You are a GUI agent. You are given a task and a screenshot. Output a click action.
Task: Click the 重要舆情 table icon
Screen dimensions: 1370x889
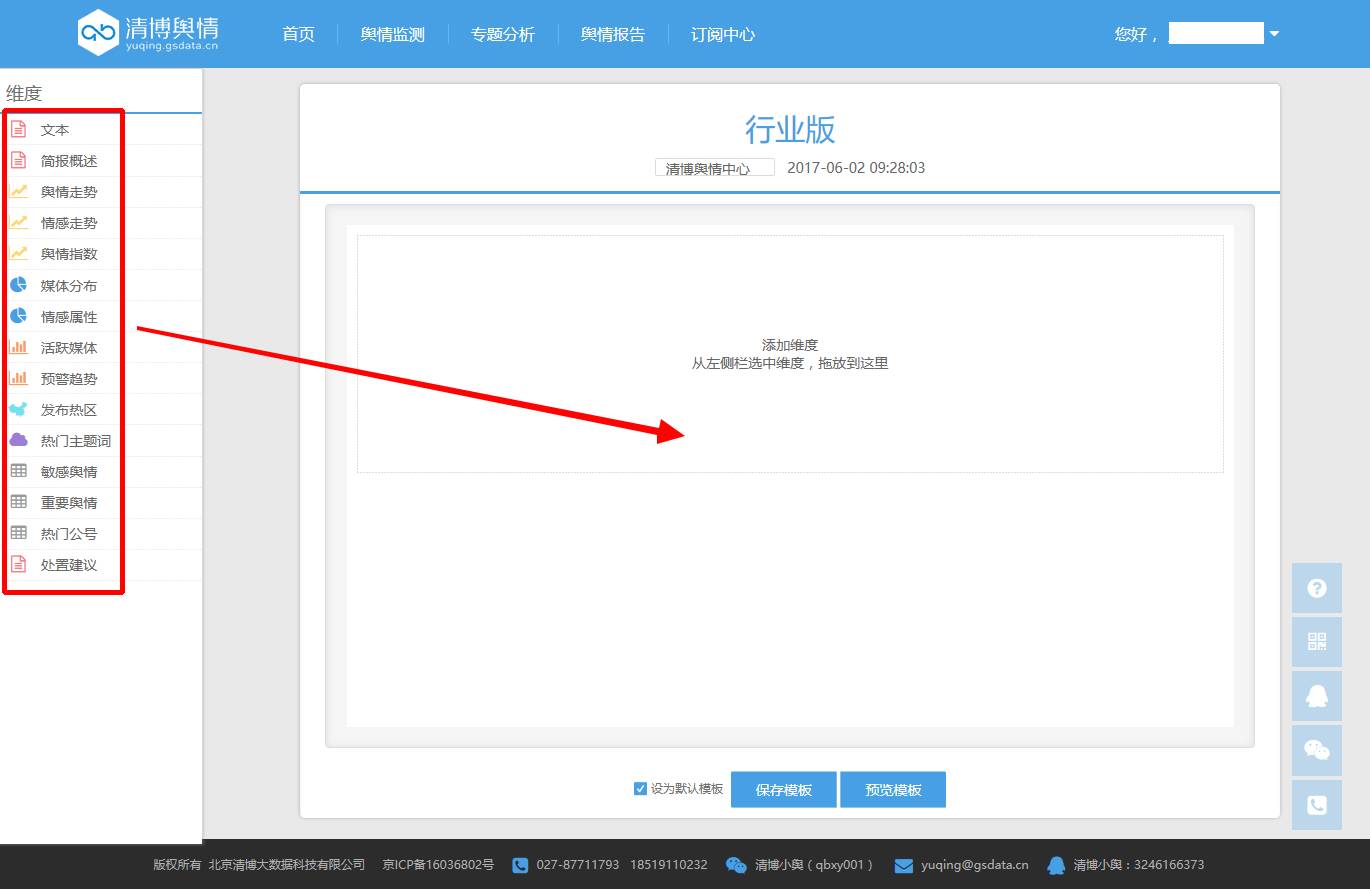click(18, 502)
